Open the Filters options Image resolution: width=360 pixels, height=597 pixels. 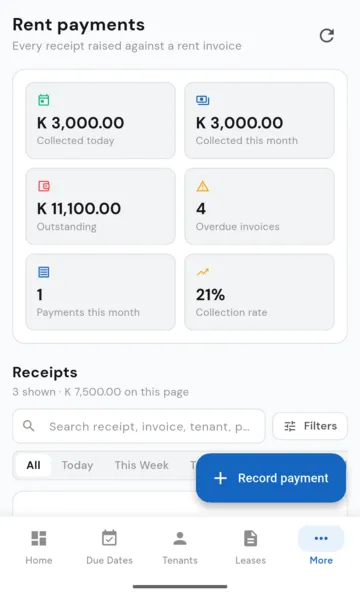(x=310, y=426)
